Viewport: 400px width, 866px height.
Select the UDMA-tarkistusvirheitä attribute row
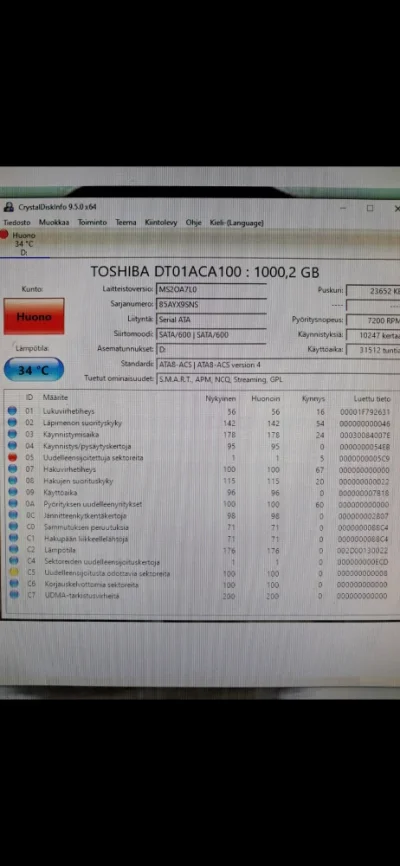click(200, 596)
